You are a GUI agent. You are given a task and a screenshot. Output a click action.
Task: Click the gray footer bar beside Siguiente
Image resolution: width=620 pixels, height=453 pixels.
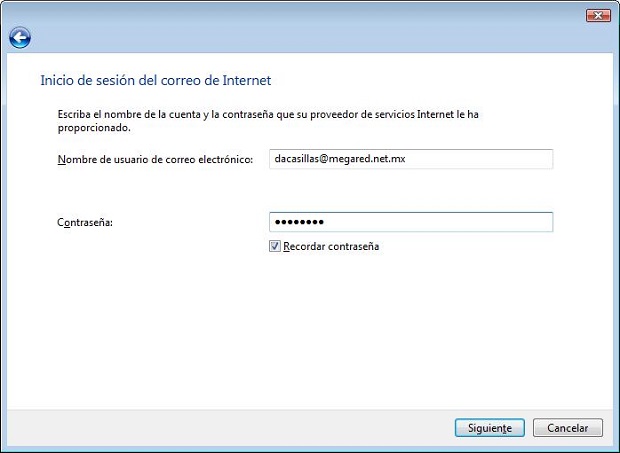(x=229, y=428)
